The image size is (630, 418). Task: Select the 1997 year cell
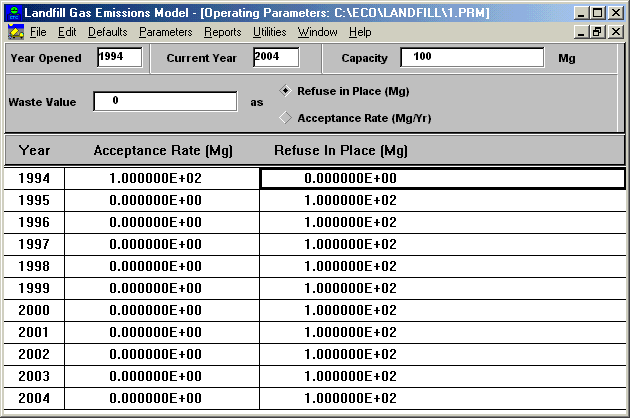coord(34,244)
